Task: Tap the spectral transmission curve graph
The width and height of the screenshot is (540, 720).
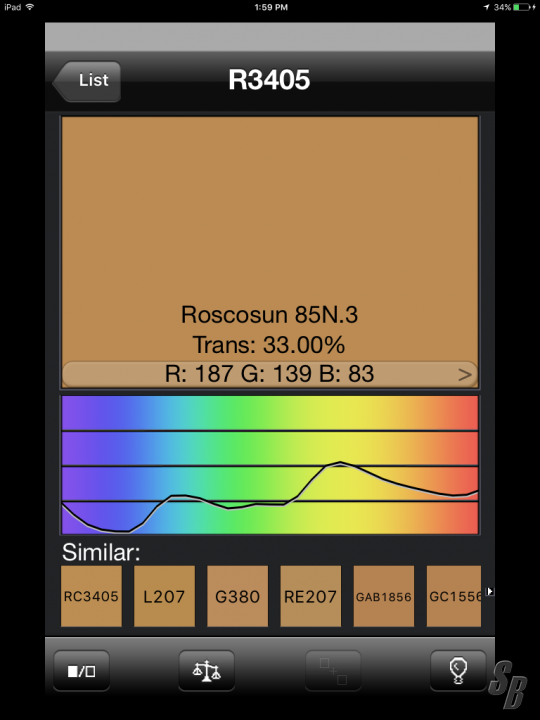Action: coord(270,465)
